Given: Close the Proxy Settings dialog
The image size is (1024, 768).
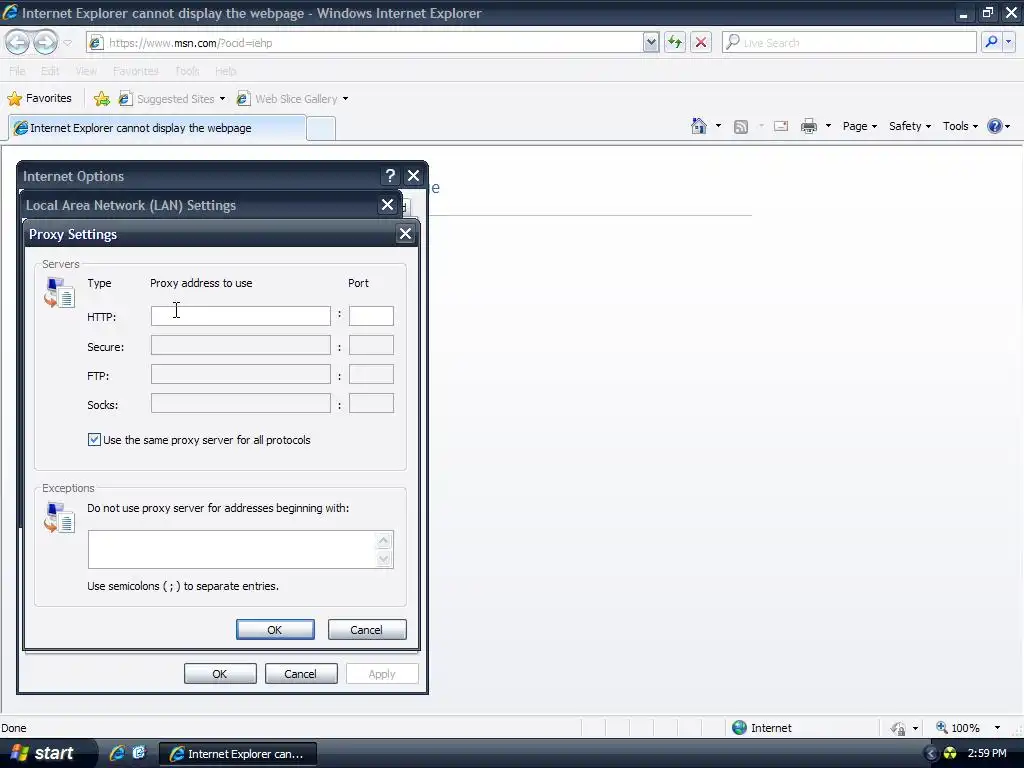Looking at the screenshot, I should point(406,234).
